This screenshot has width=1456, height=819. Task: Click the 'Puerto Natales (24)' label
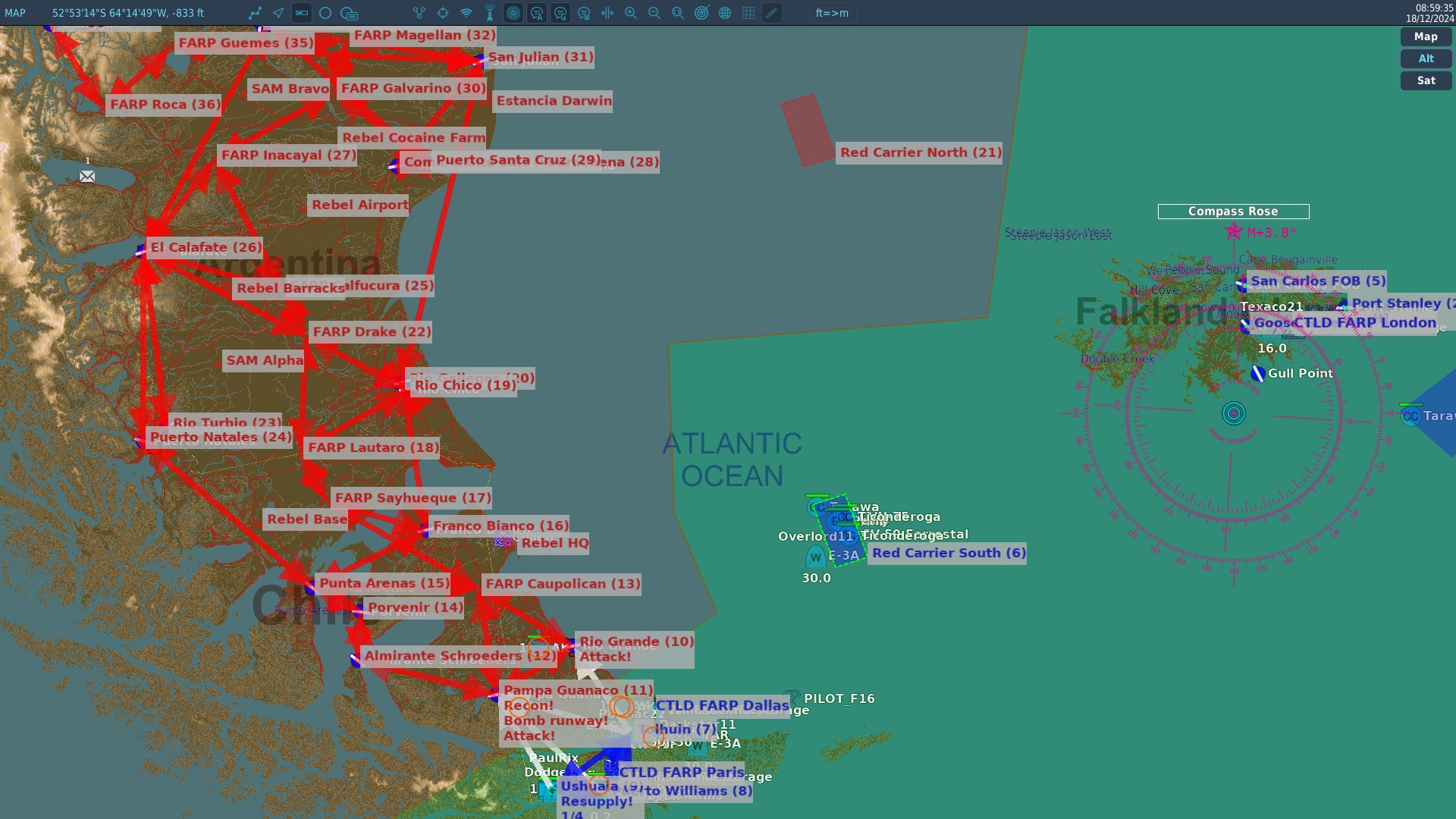click(x=220, y=437)
